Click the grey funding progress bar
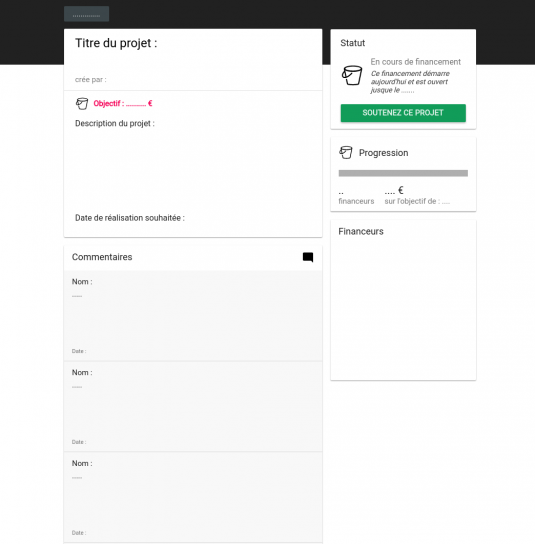The width and height of the screenshot is (535, 544). (x=403, y=173)
